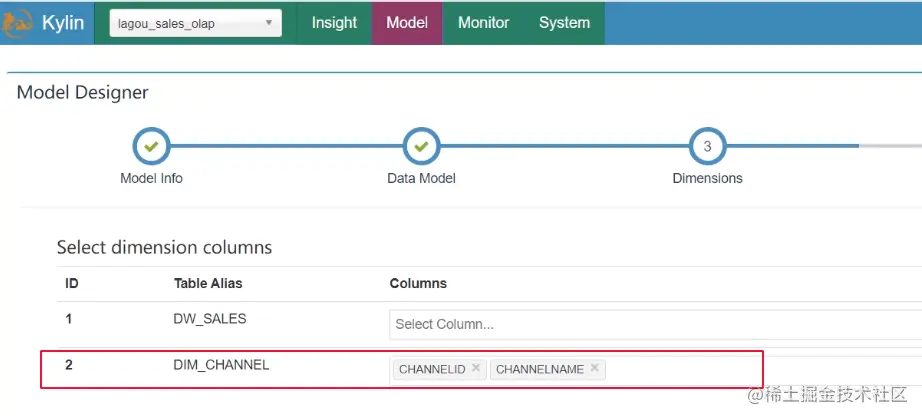Click the Kylin brand name text
Image resolution: width=922 pixels, height=419 pixels.
(63, 23)
